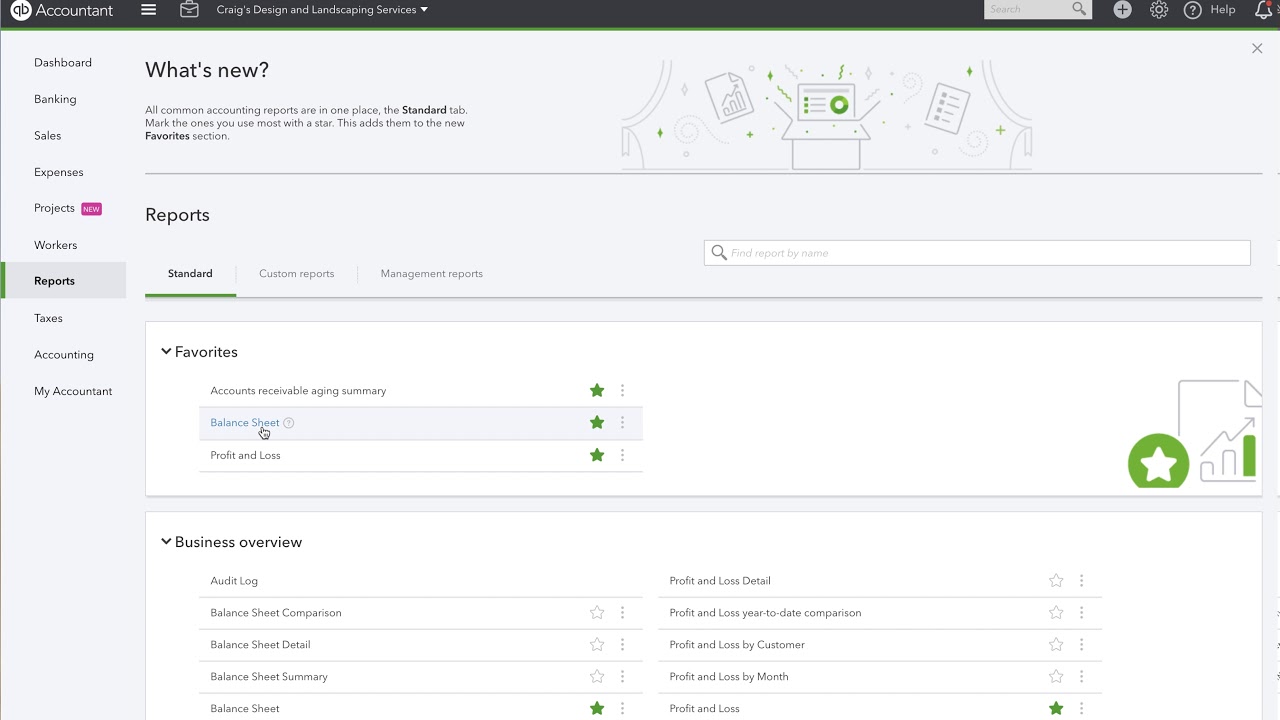This screenshot has width=1280, height=720.
Task: Collapse the Business overview section
Action: pos(166,542)
